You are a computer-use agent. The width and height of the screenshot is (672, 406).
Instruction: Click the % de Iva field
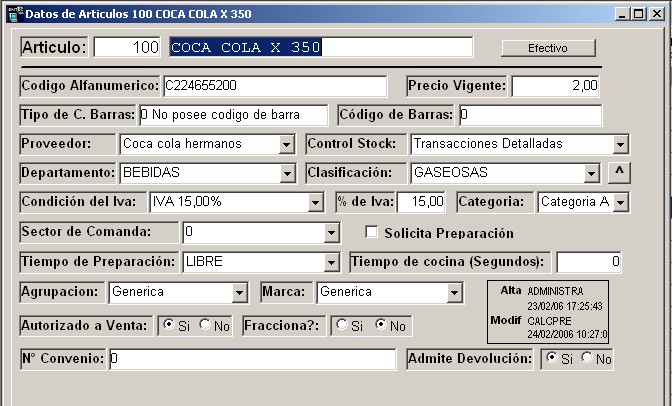421,202
